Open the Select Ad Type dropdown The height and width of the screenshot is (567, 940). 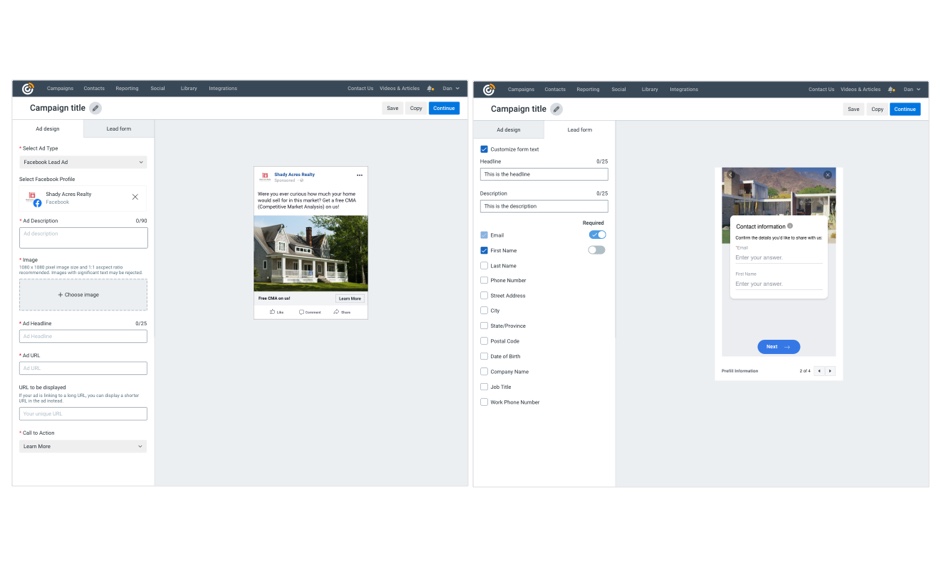(x=83, y=162)
